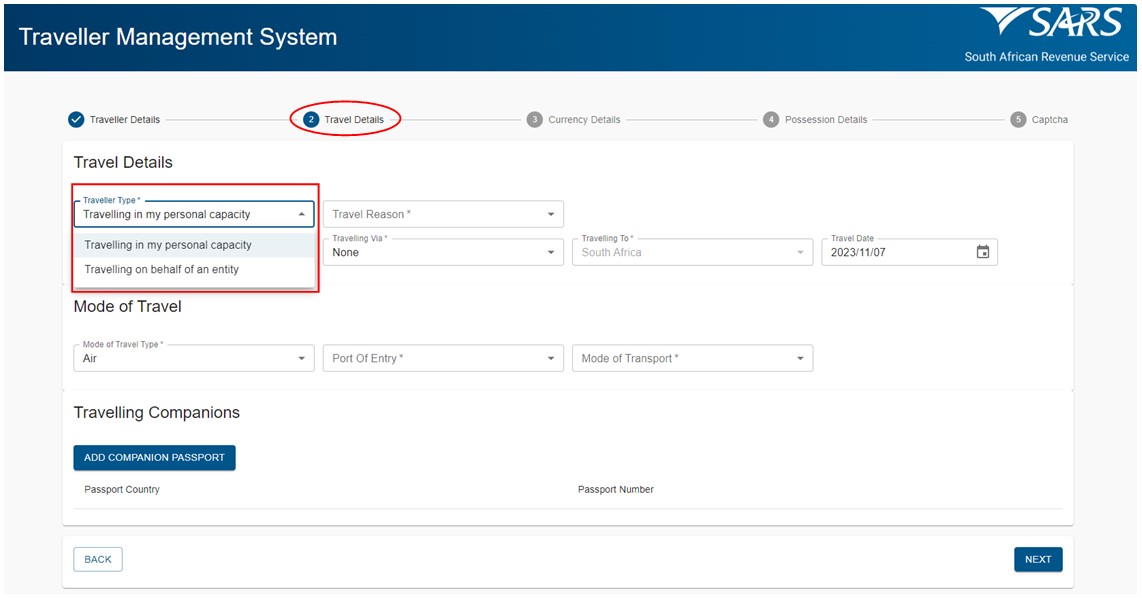Click the Add Companion Passport button
The width and height of the screenshot is (1142, 598).
pyautogui.click(x=154, y=457)
